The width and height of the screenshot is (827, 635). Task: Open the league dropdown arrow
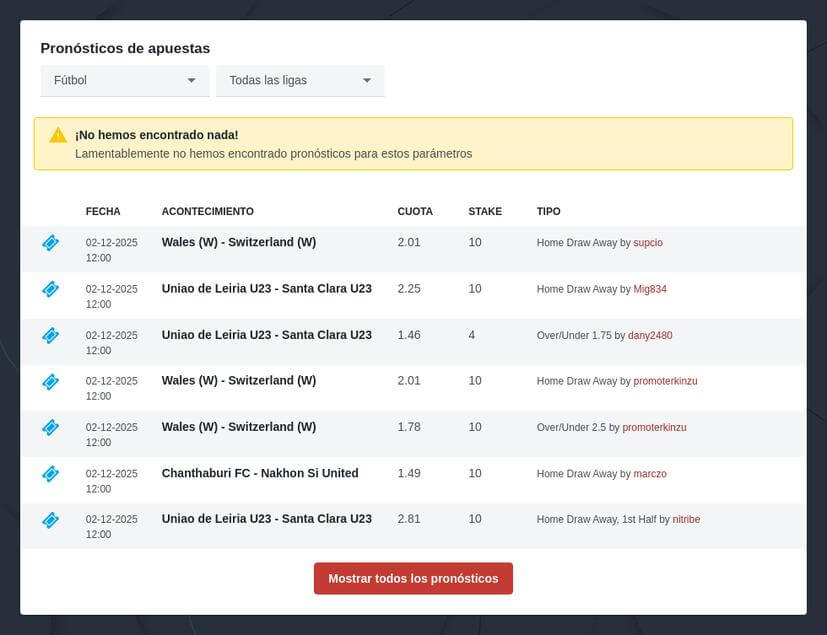point(368,80)
